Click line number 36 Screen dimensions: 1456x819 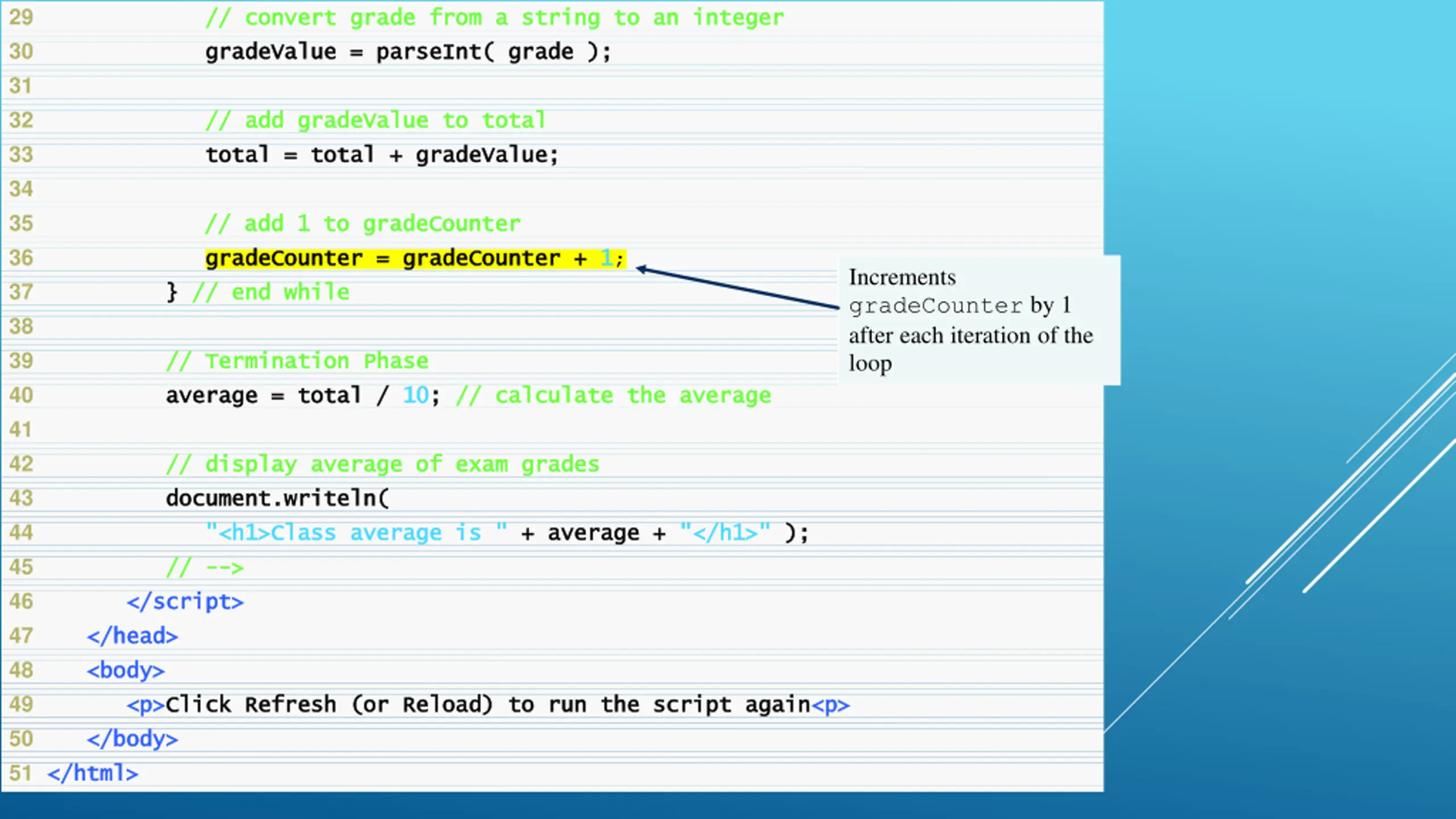pos(21,259)
